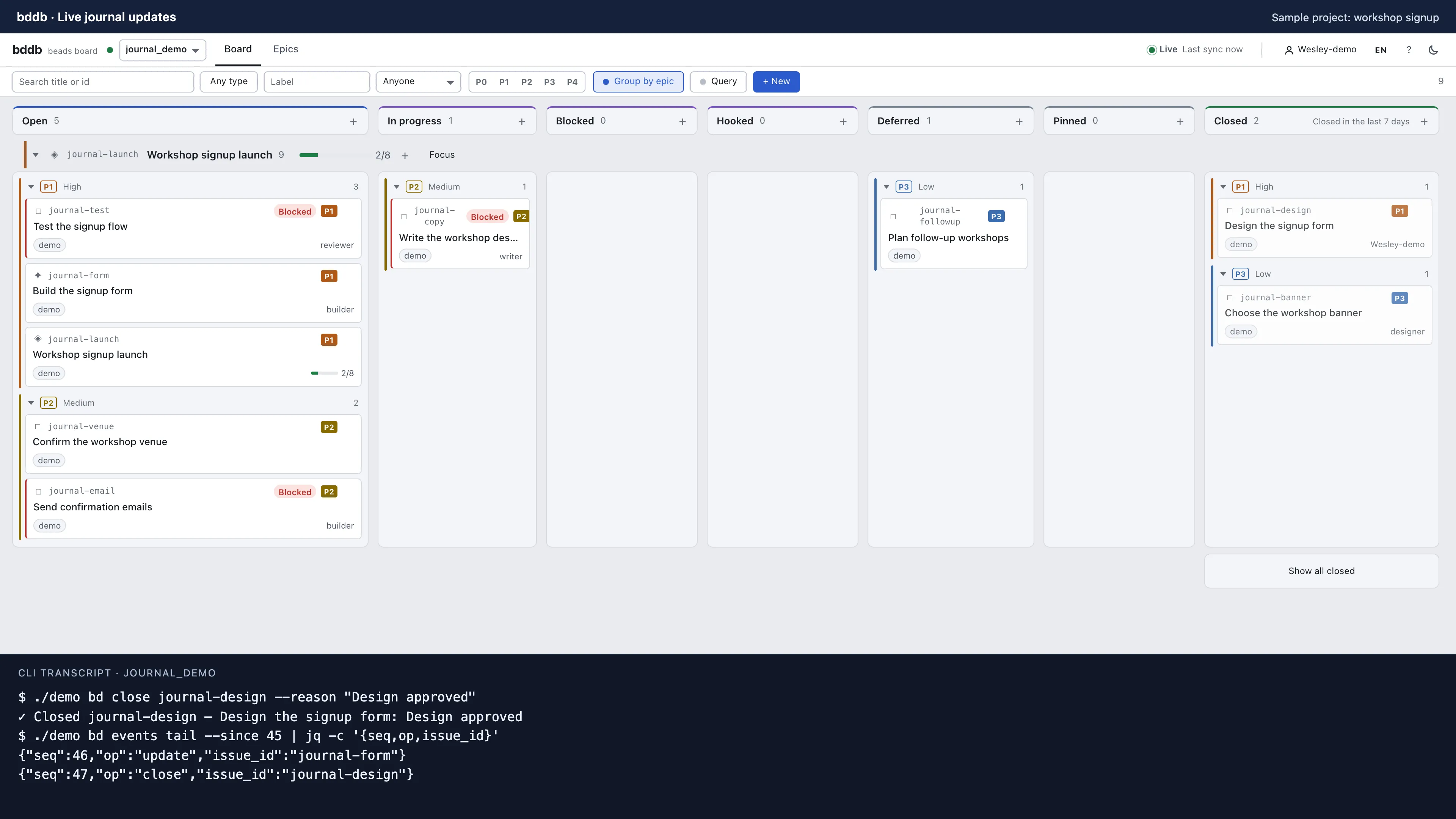This screenshot has height=819, width=1456.
Task: Toggle dark mode moon icon
Action: coord(1433,50)
